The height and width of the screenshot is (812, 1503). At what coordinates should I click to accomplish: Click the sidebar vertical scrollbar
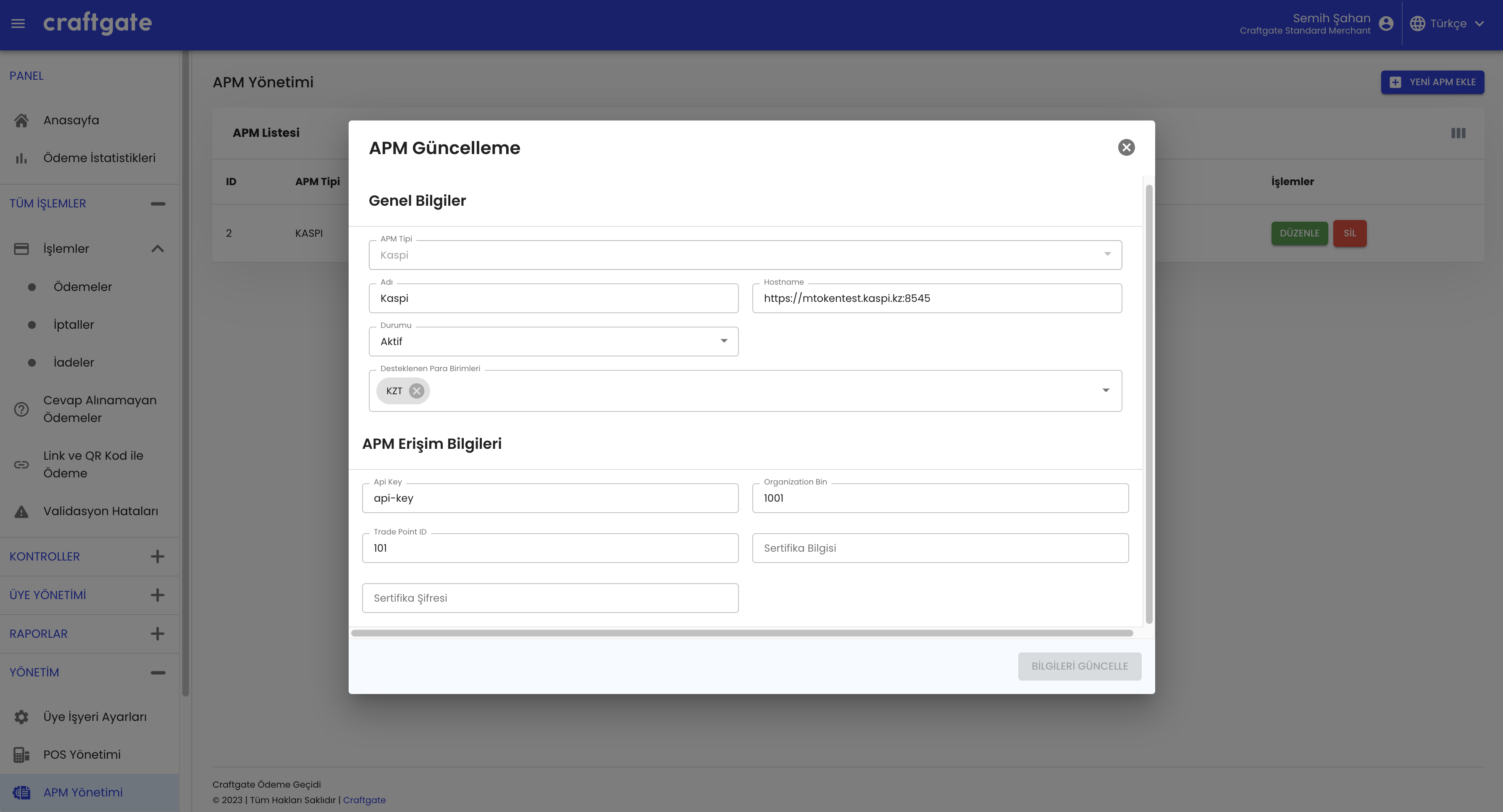pos(186,373)
